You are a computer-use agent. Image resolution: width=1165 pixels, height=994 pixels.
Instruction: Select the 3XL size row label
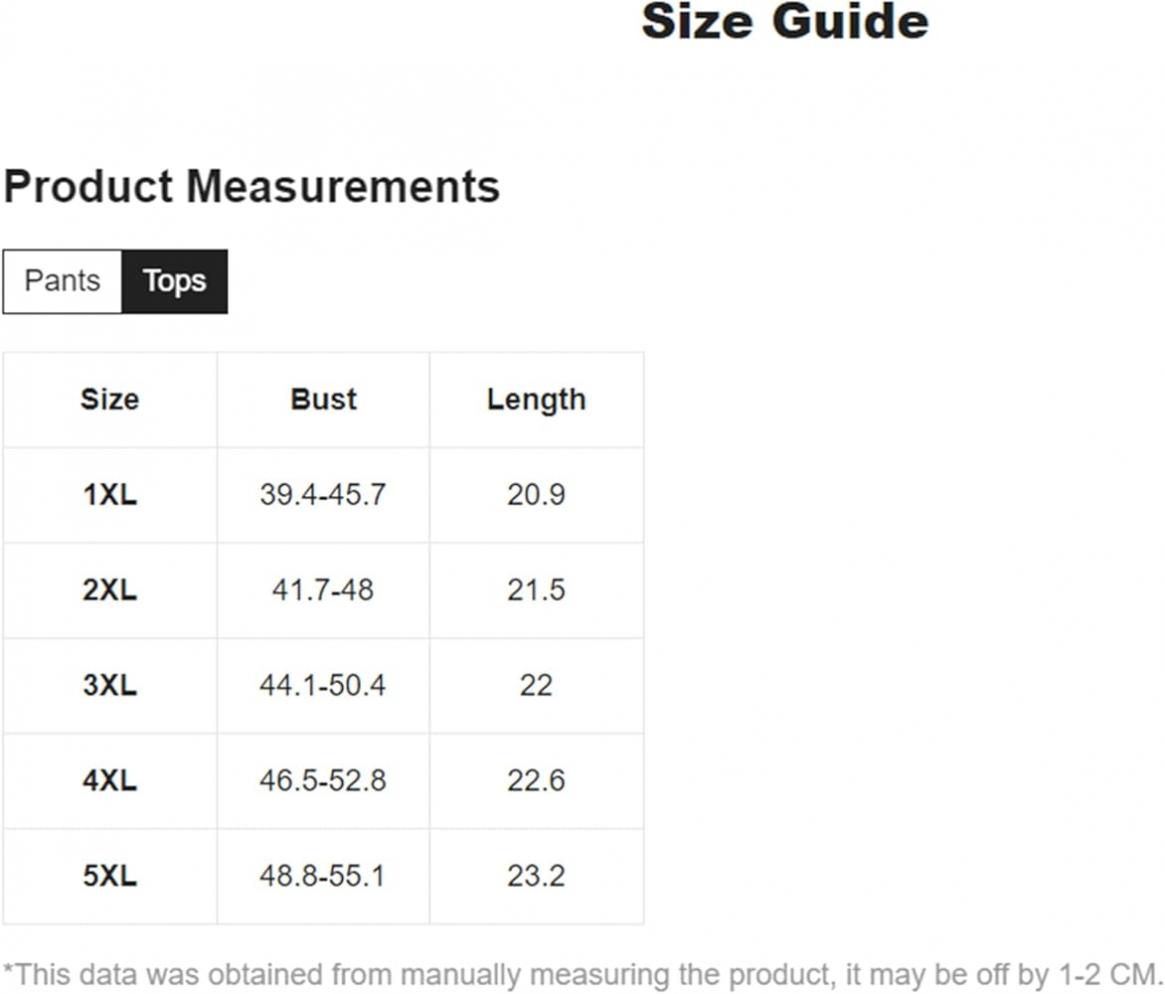(x=110, y=685)
